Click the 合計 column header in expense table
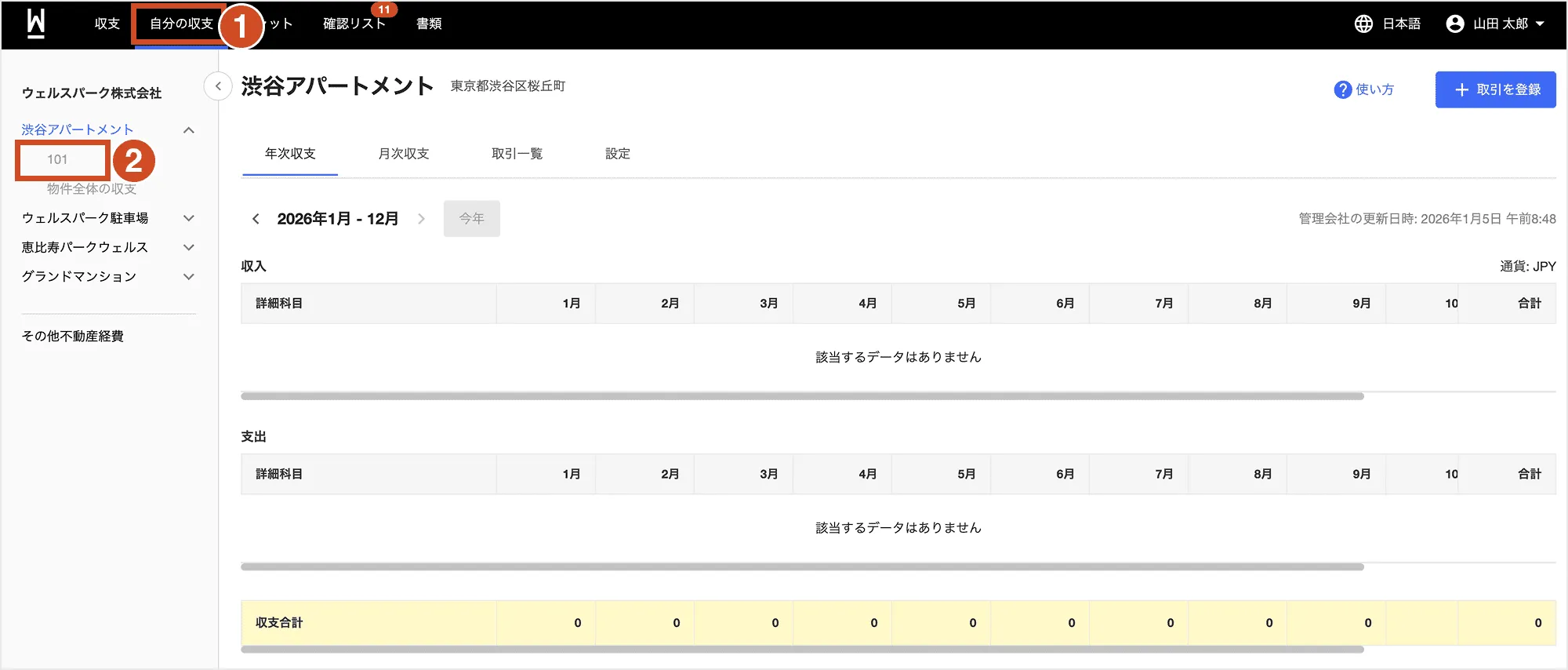The image size is (1568, 670). click(1530, 474)
